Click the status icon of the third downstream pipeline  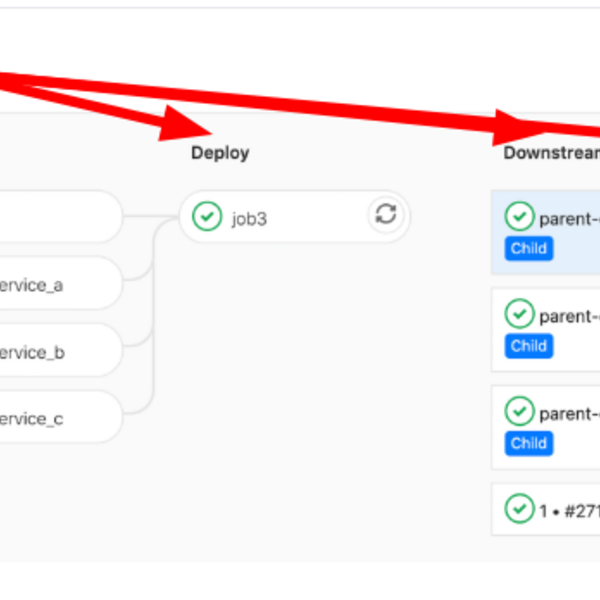tap(518, 411)
